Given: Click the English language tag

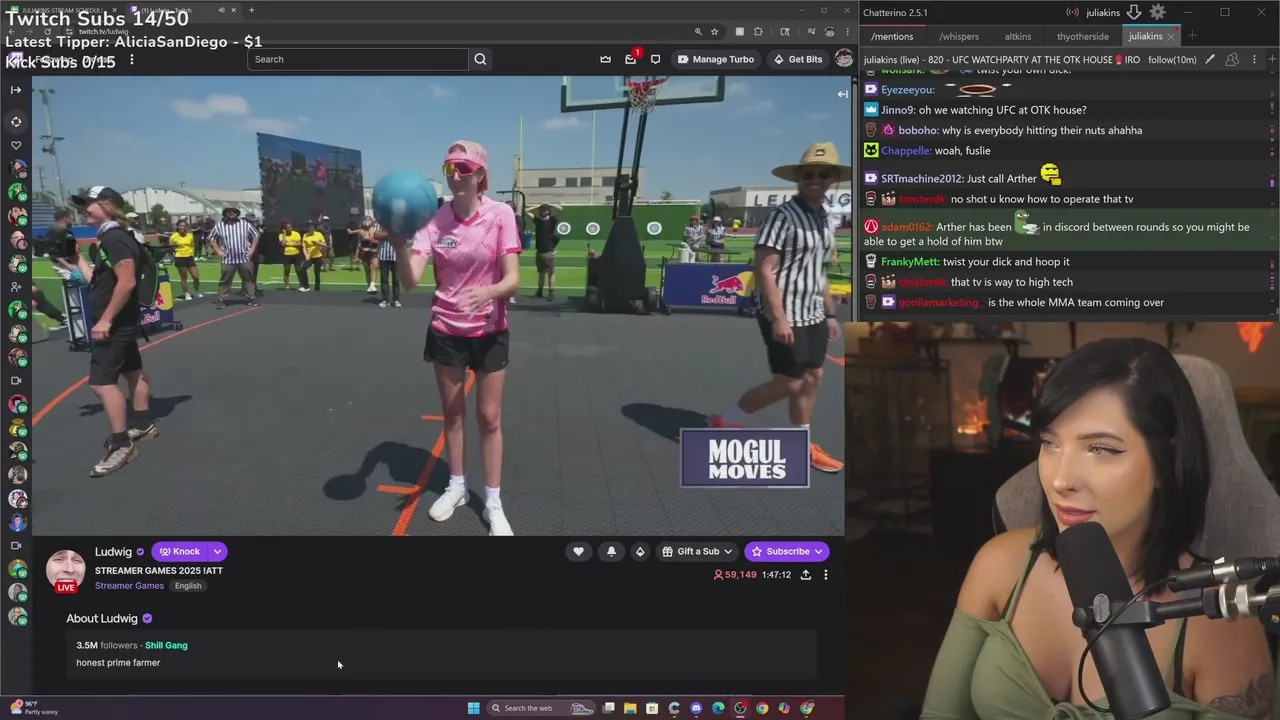Looking at the screenshot, I should (x=188, y=586).
